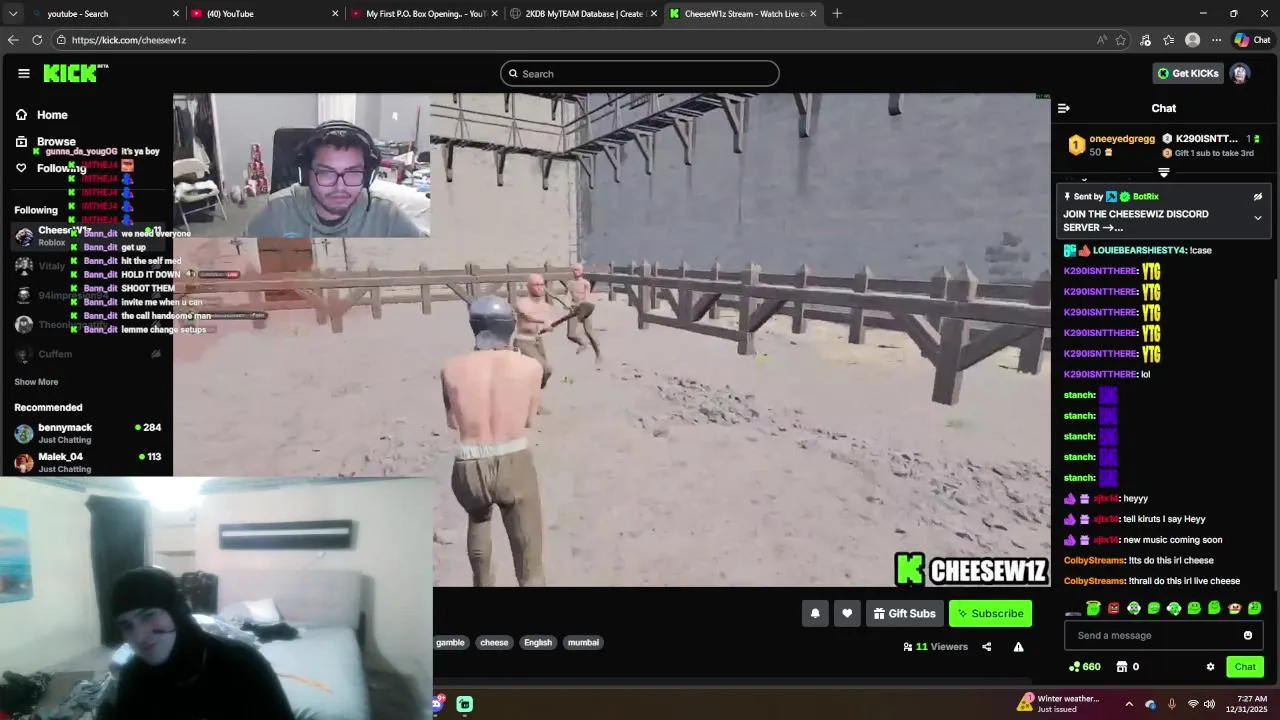Follow the channel with heart button
1280x720 pixels.
click(847, 614)
